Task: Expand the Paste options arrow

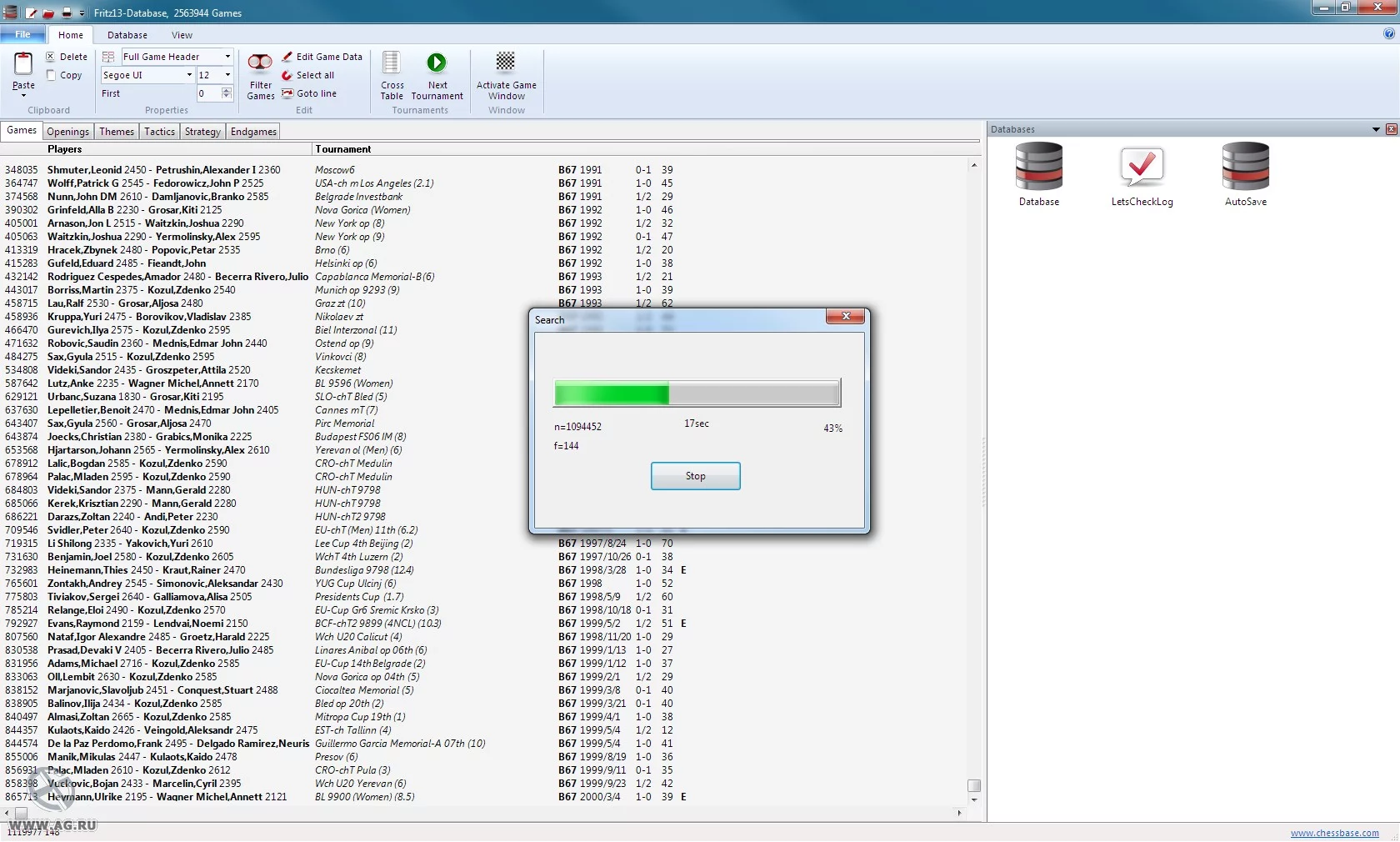Action: point(23,95)
